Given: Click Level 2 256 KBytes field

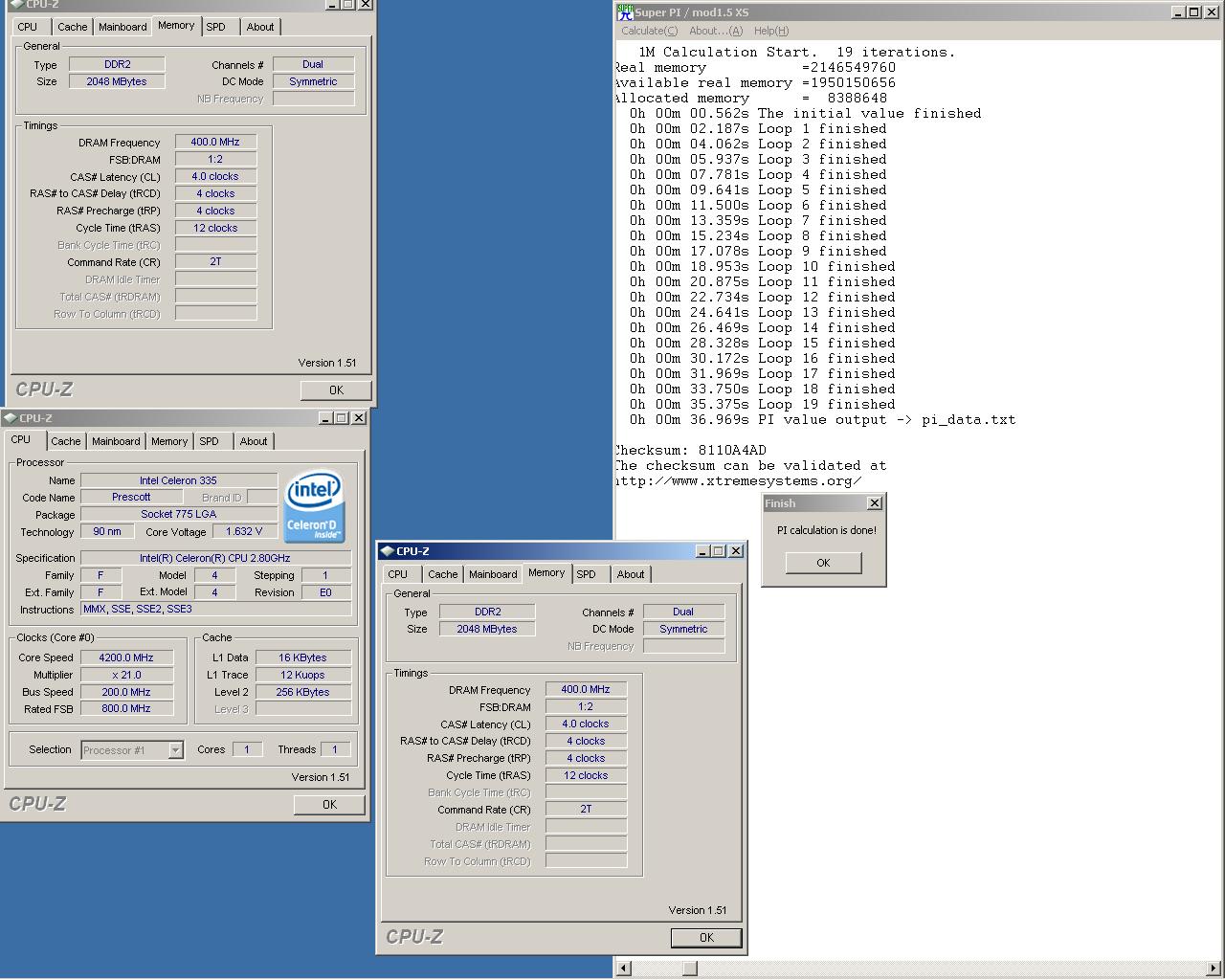Looking at the screenshot, I should coord(302,692).
